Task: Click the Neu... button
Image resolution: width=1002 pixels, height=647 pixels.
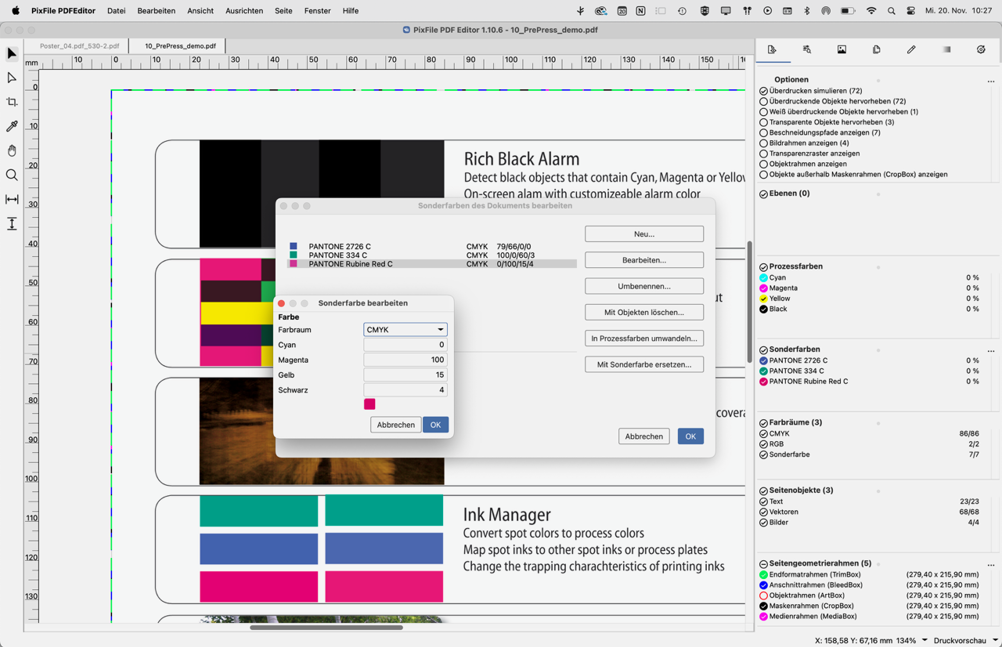Action: 644,234
